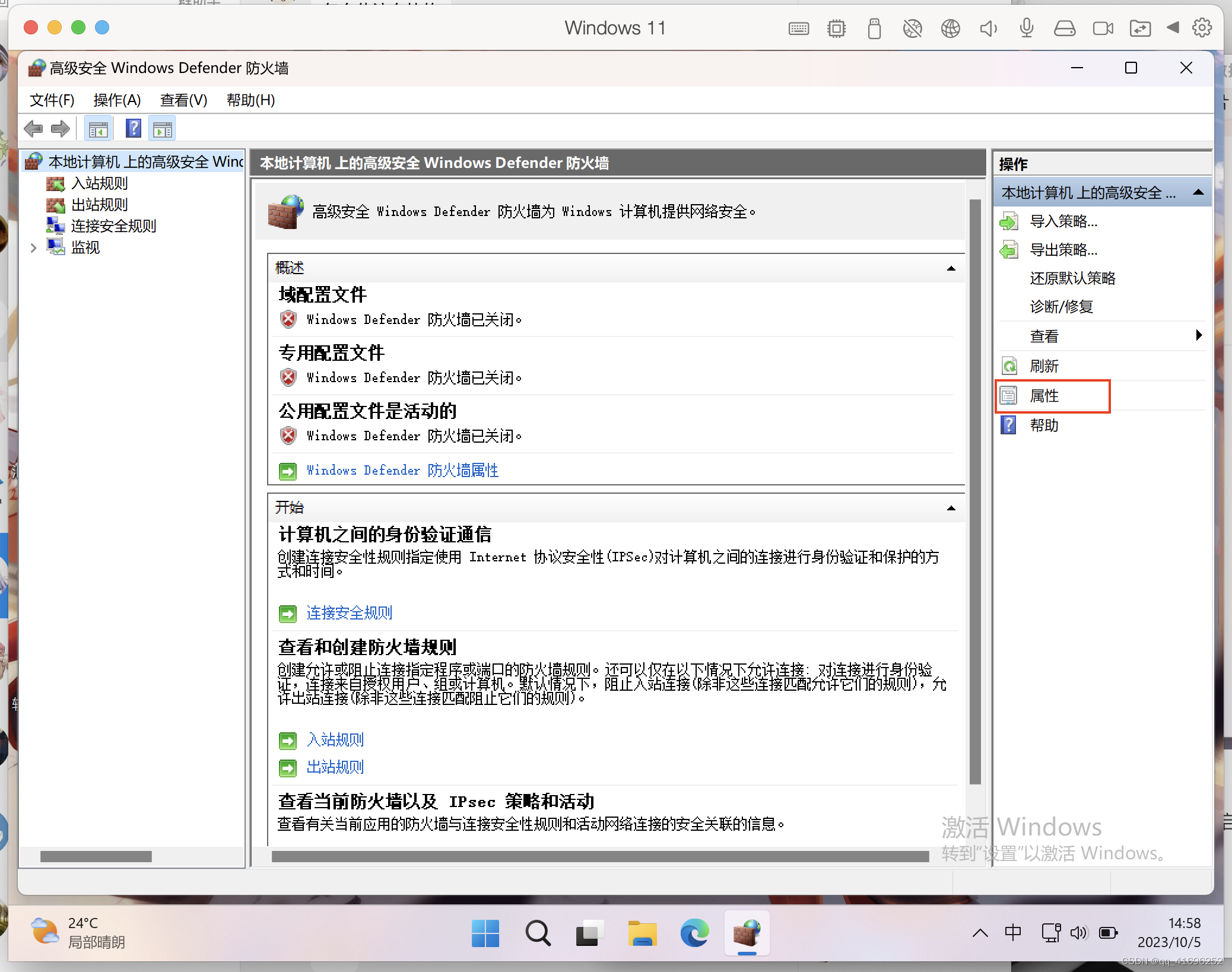Toggle the show/hide action pane toolbar icon
Viewport: 1232px width, 972px height.
(x=162, y=129)
